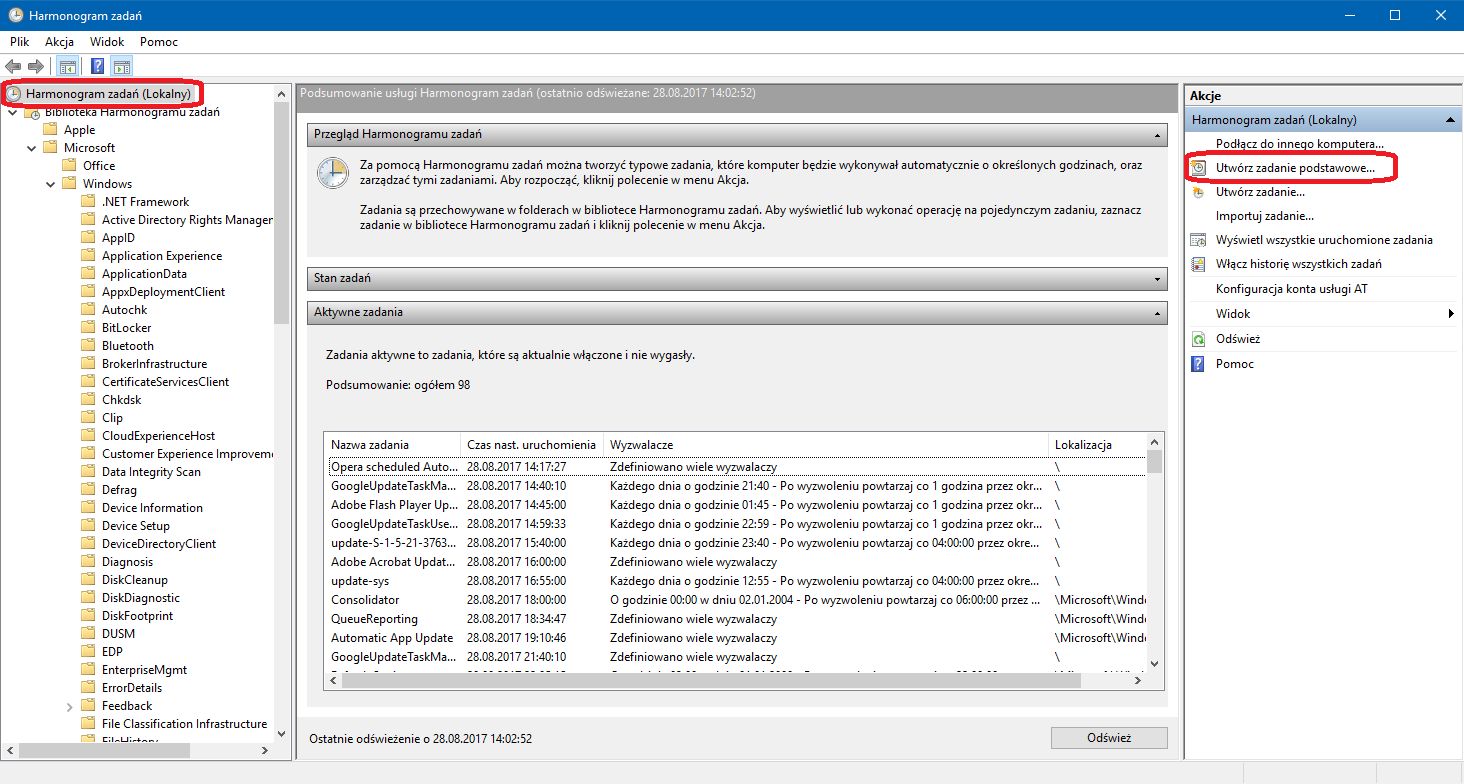Click the Forward arrow toolbar icon

(x=35, y=67)
